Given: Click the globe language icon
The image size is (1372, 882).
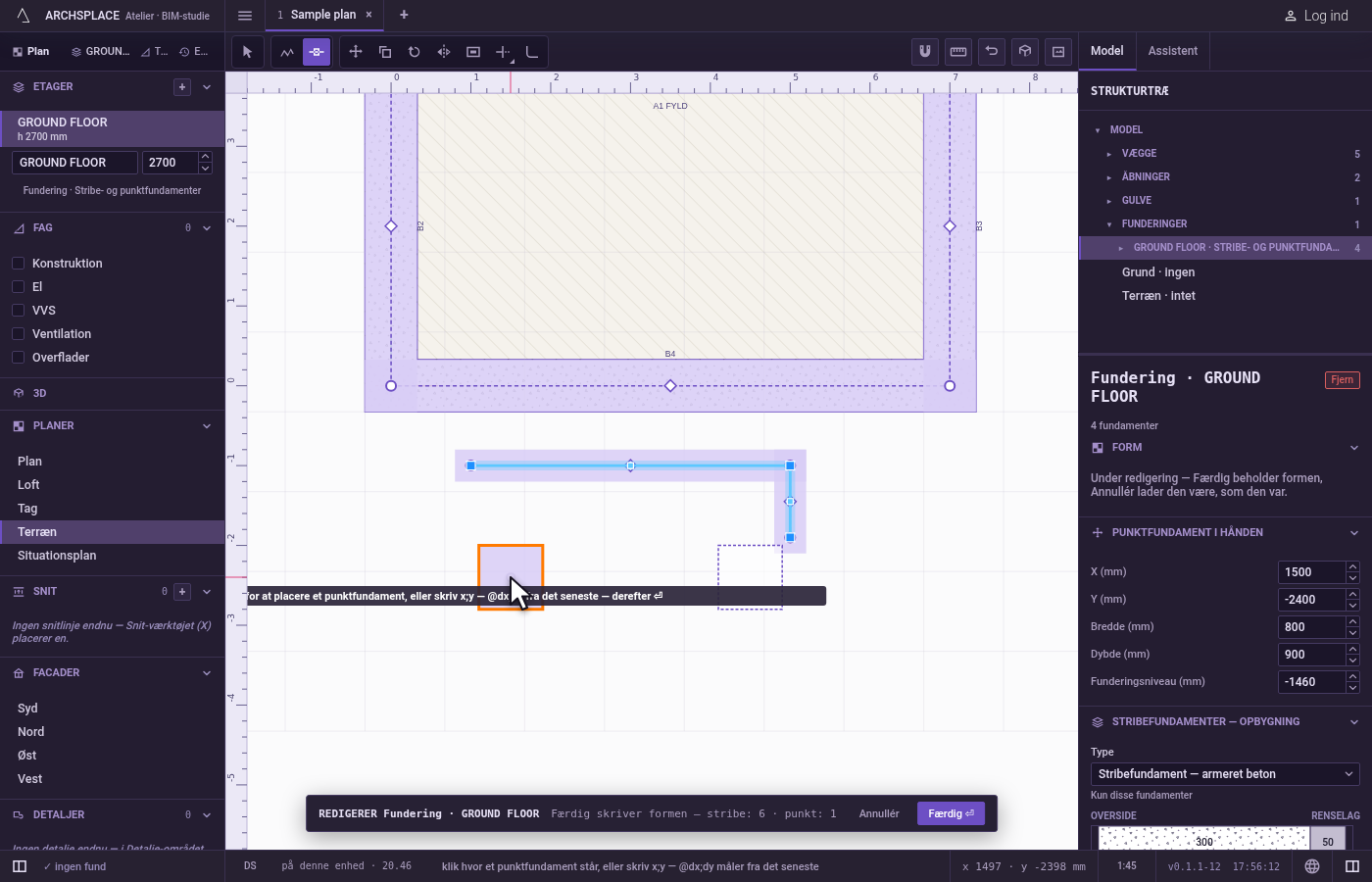Looking at the screenshot, I should [1312, 866].
